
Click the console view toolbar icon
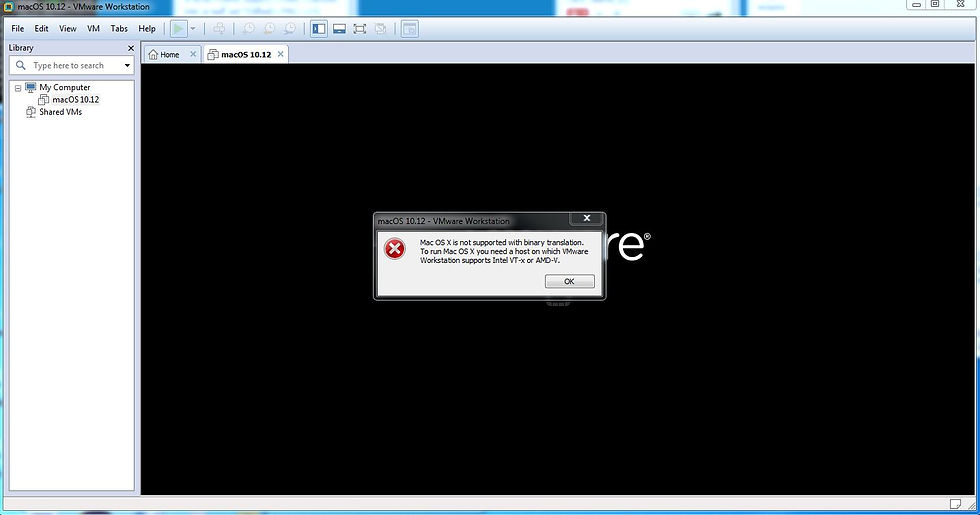click(x=409, y=29)
